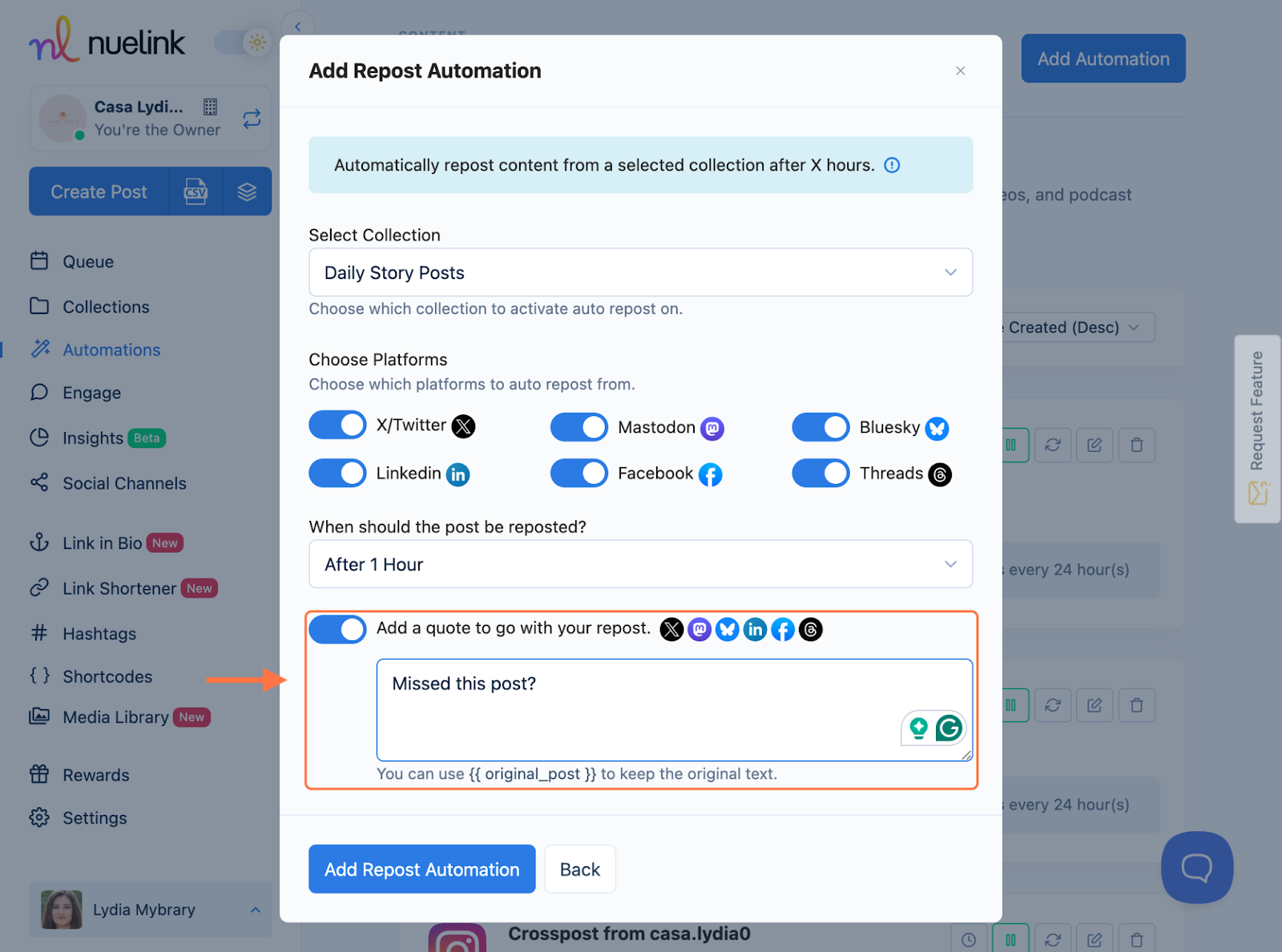The image size is (1282, 952).
Task: Open the After 1 Hour repost time dropdown
Action: point(640,564)
